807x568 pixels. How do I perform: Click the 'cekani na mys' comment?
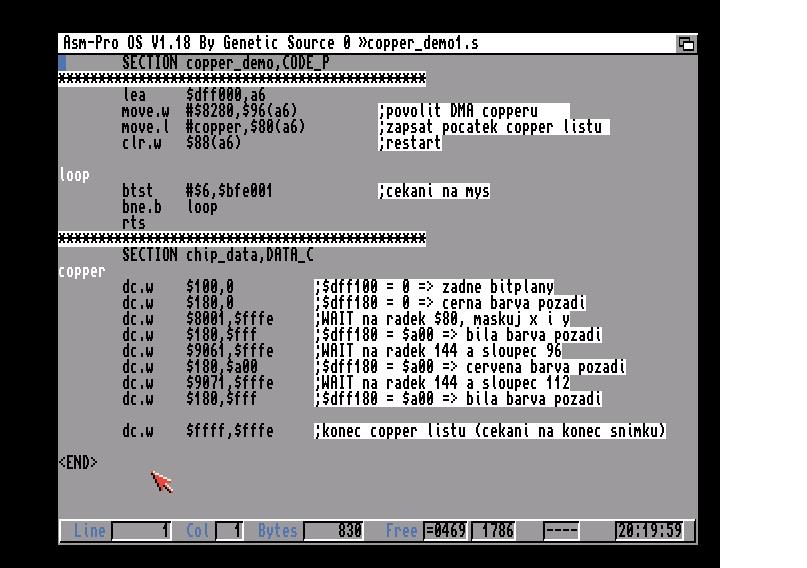click(434, 191)
